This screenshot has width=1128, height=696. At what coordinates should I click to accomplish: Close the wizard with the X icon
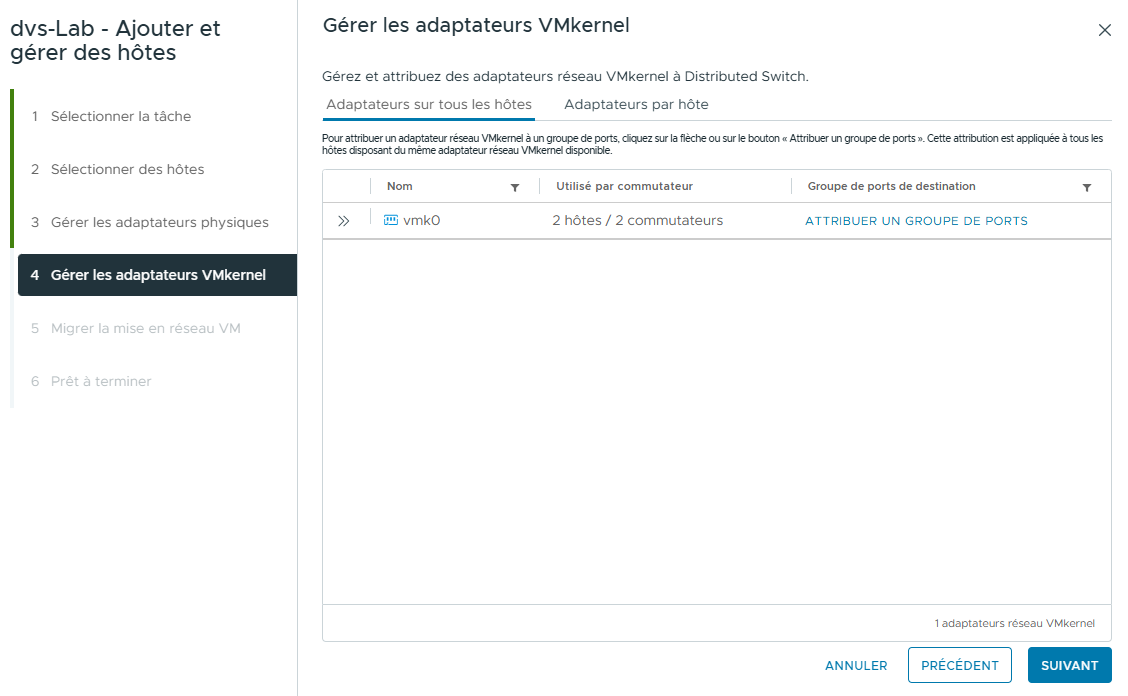coord(1105,30)
